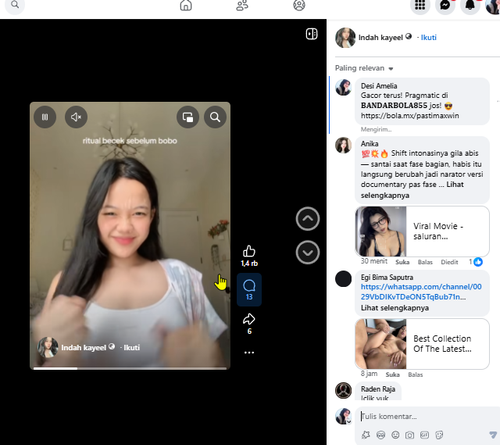The height and width of the screenshot is (445, 500).
Task: Open Raden Raja's avatar
Action: (x=343, y=390)
